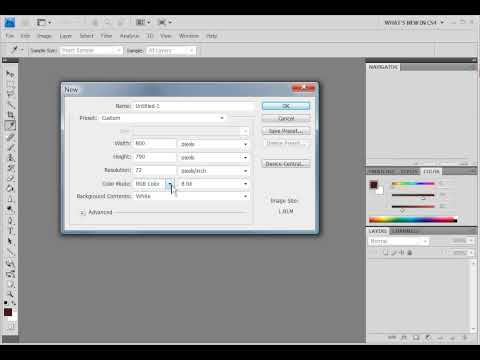
Task: Click the Device Central button
Action: click(286, 164)
